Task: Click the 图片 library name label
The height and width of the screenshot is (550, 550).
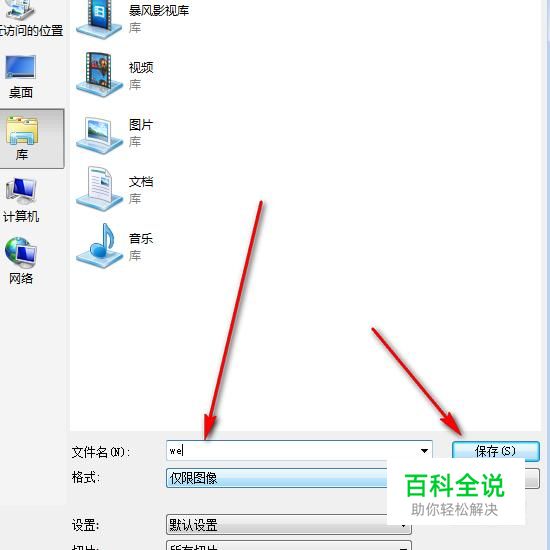Action: click(x=141, y=125)
